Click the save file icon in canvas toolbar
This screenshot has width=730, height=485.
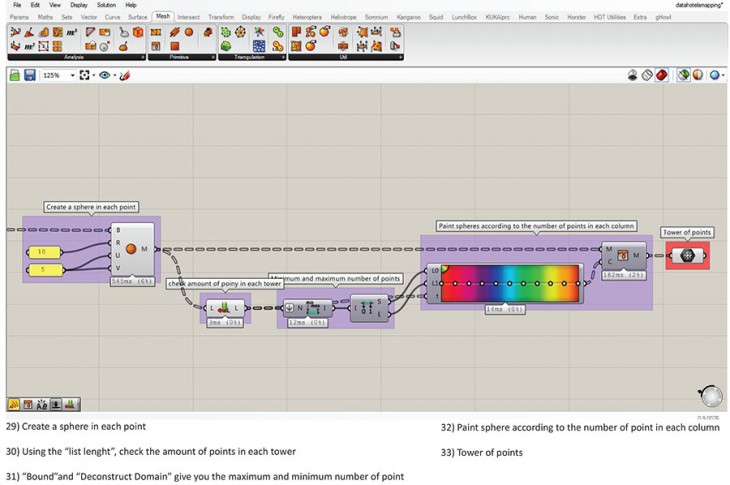30,75
